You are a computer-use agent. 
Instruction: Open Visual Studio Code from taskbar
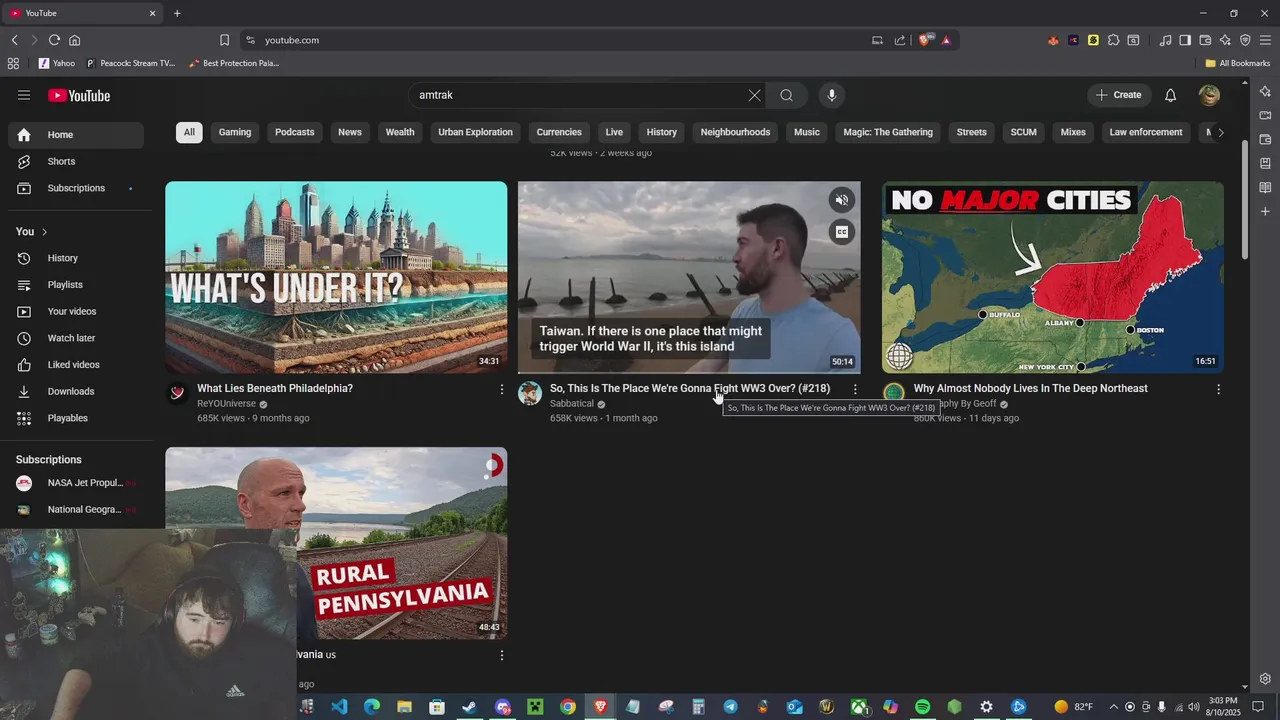[339, 707]
